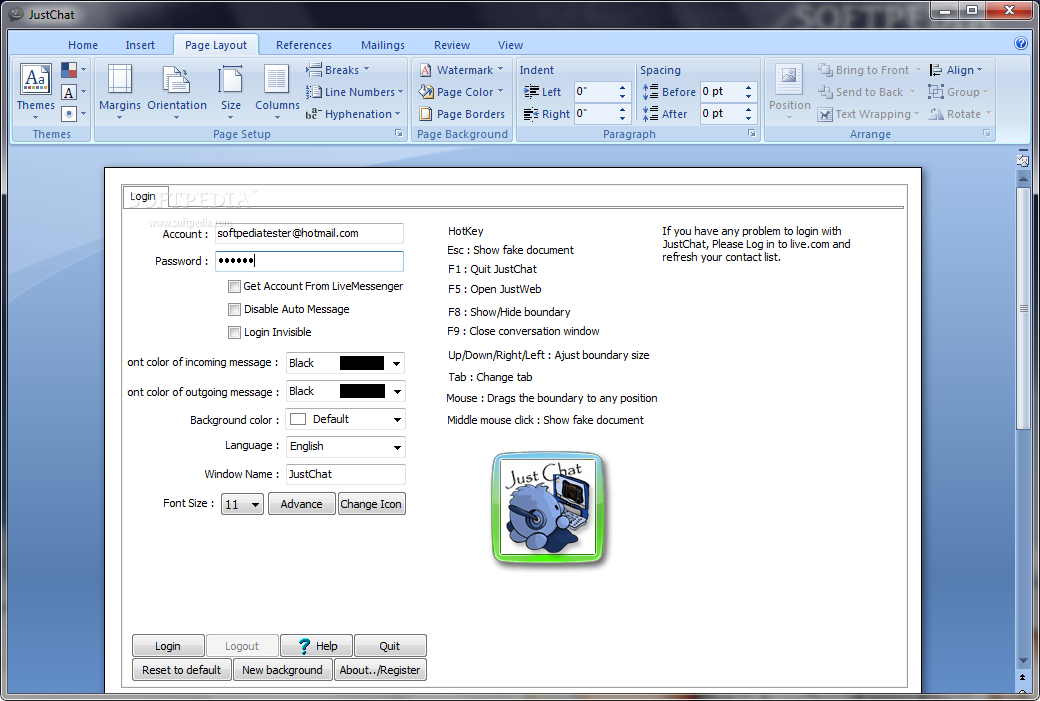1040x701 pixels.
Task: Switch to the References ribbon tab
Action: (303, 45)
